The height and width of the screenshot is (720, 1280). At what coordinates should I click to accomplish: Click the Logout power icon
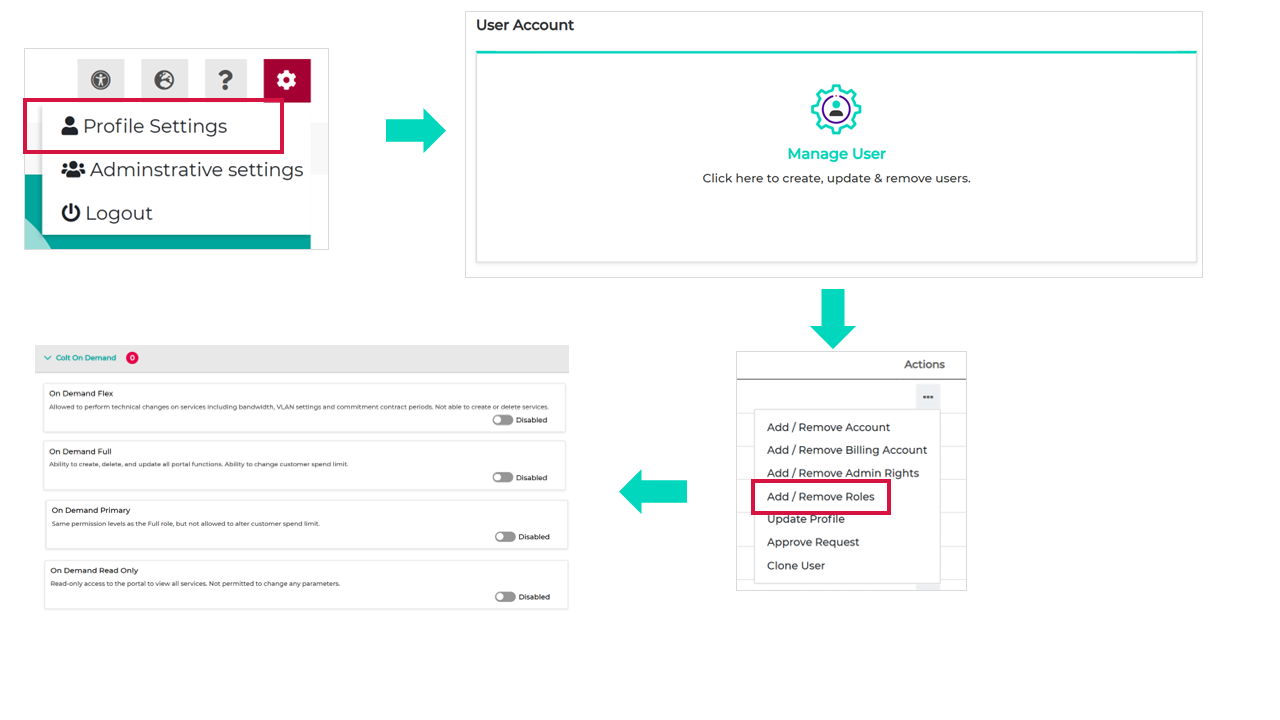71,213
